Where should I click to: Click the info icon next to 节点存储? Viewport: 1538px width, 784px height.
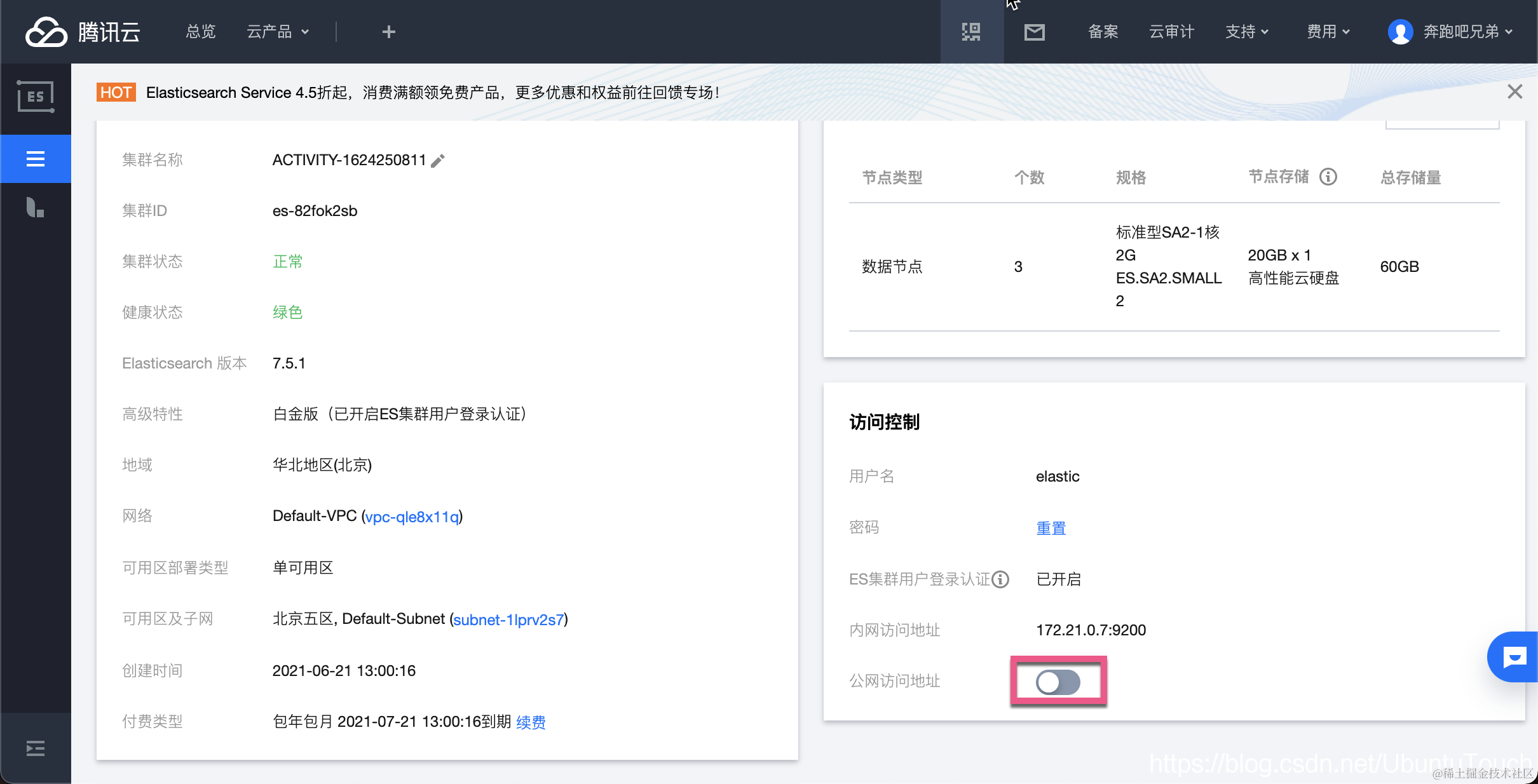coord(1328,177)
